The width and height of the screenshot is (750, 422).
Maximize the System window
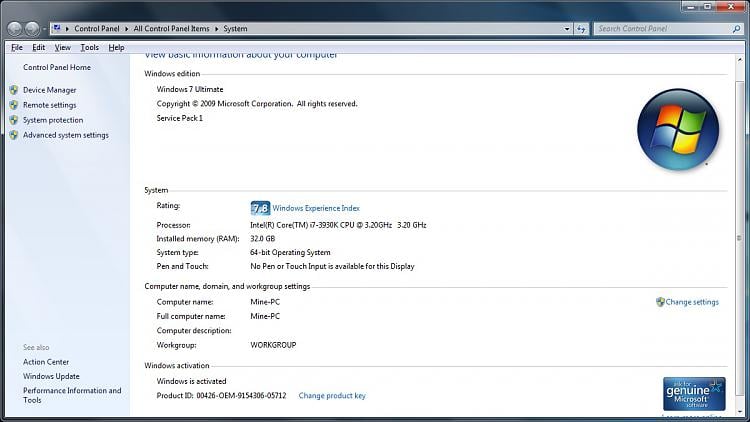point(707,7)
